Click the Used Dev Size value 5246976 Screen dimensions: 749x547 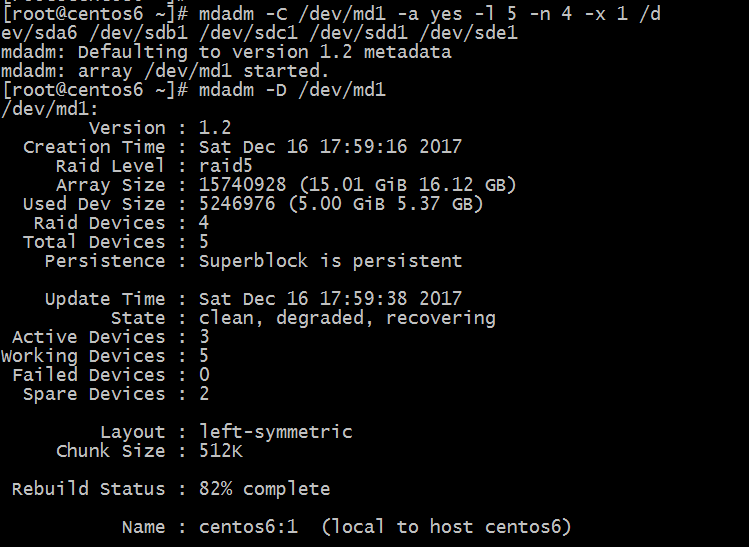click(237, 204)
